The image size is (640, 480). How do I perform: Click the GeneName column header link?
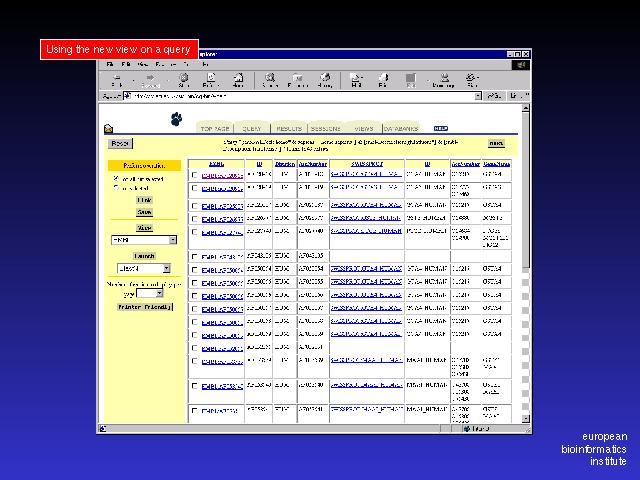(x=496, y=164)
